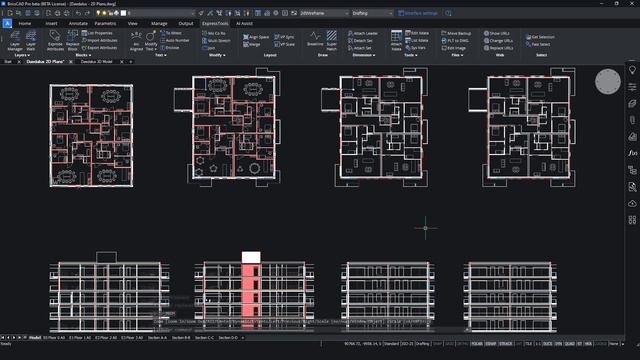This screenshot has width=640, height=360.
Task: Open the 2dWireframe visual style dropdown
Action: click(324, 13)
